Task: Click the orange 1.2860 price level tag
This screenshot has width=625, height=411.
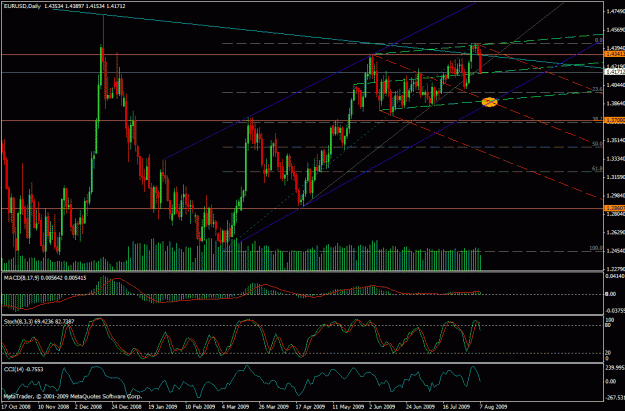Action: (x=615, y=208)
